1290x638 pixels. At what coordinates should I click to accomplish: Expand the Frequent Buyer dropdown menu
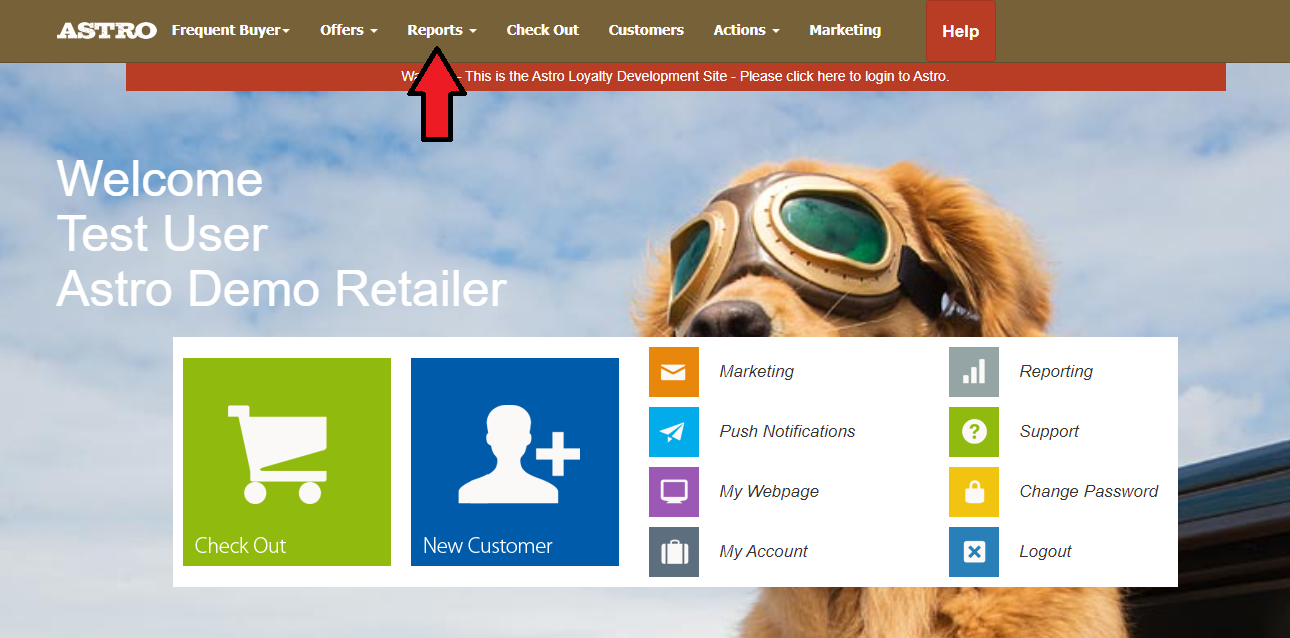[230, 30]
